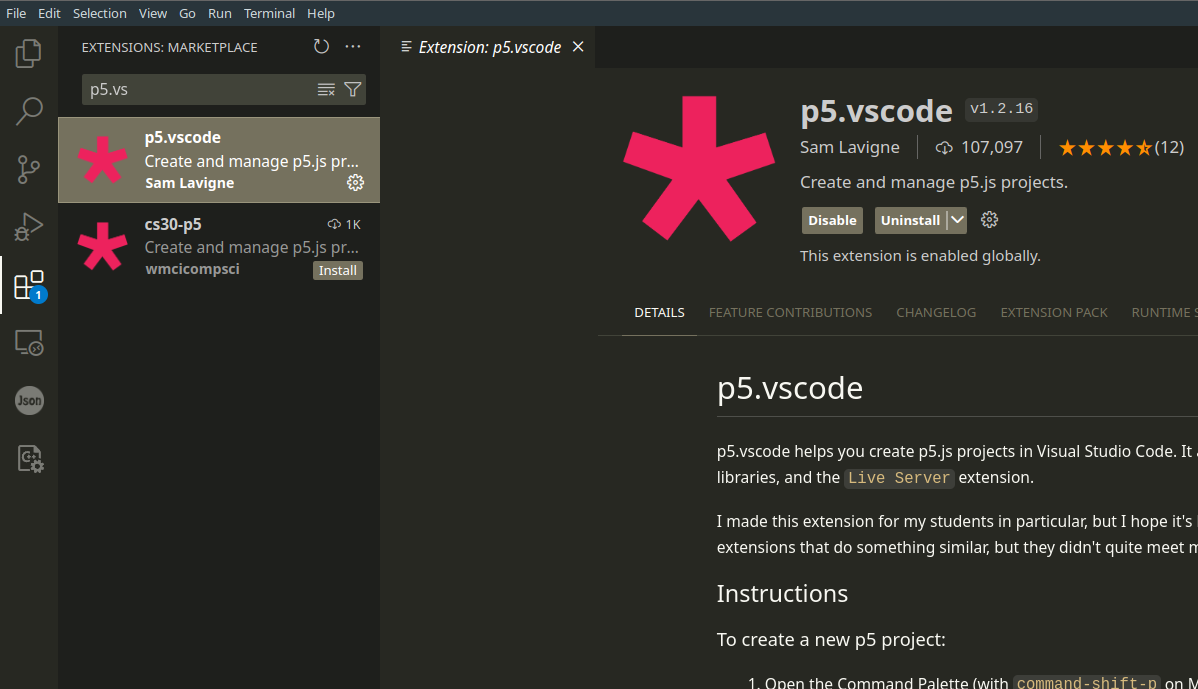Open Views and More Actions ellipsis menu
This screenshot has width=1198, height=689.
tap(353, 47)
